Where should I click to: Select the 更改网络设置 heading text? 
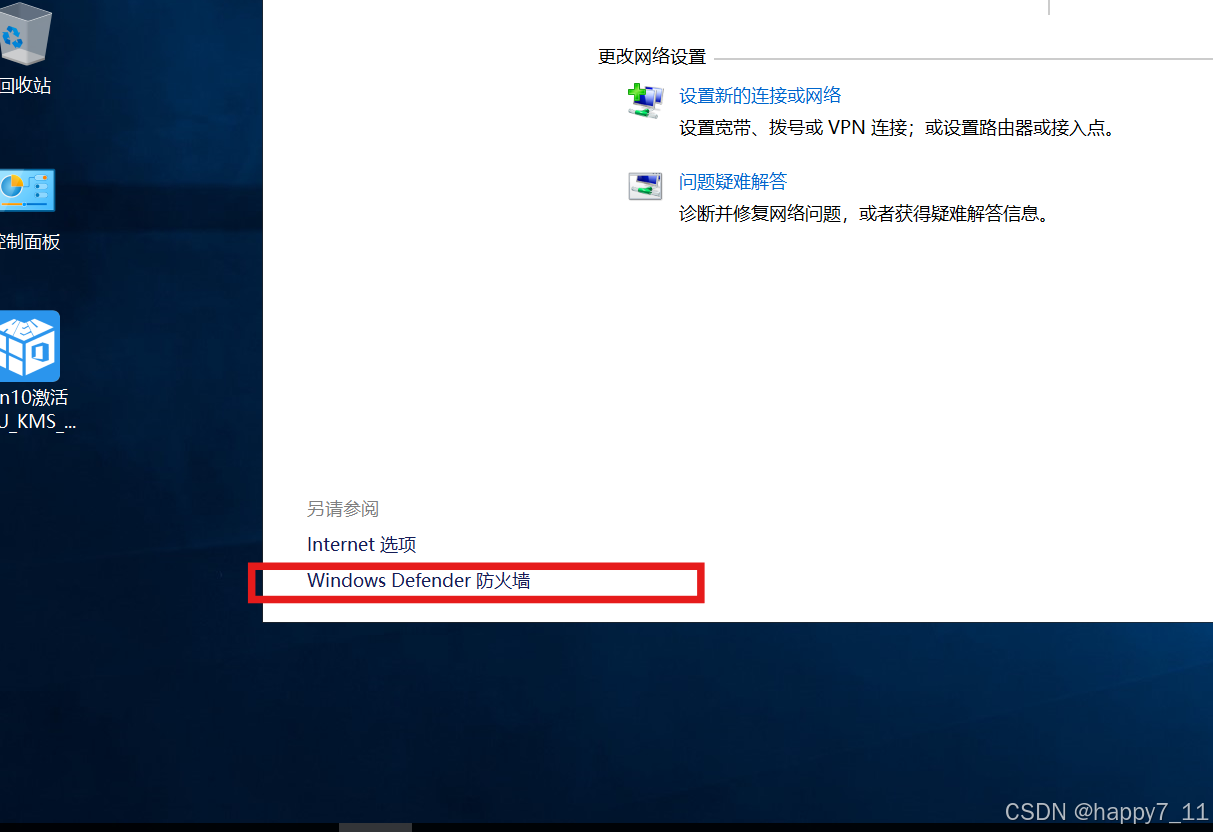click(652, 57)
